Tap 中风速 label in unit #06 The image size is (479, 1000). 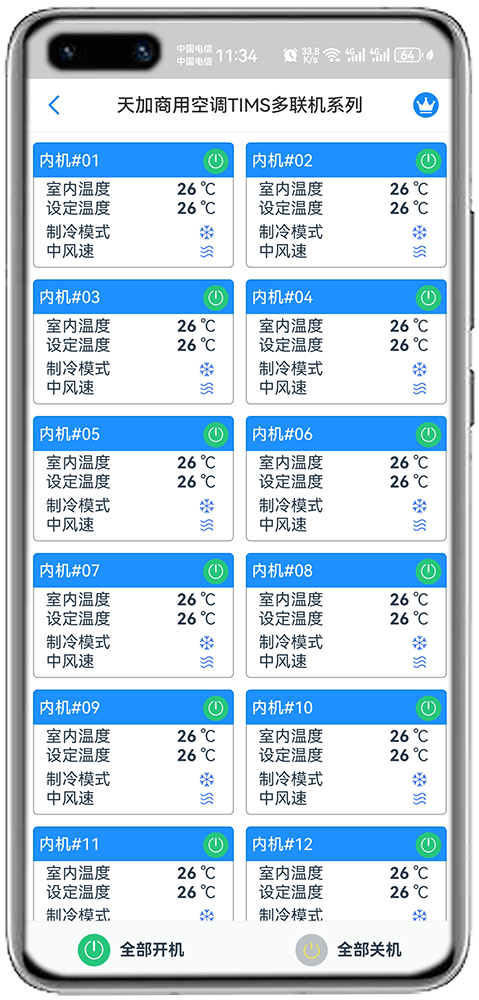[x=283, y=525]
